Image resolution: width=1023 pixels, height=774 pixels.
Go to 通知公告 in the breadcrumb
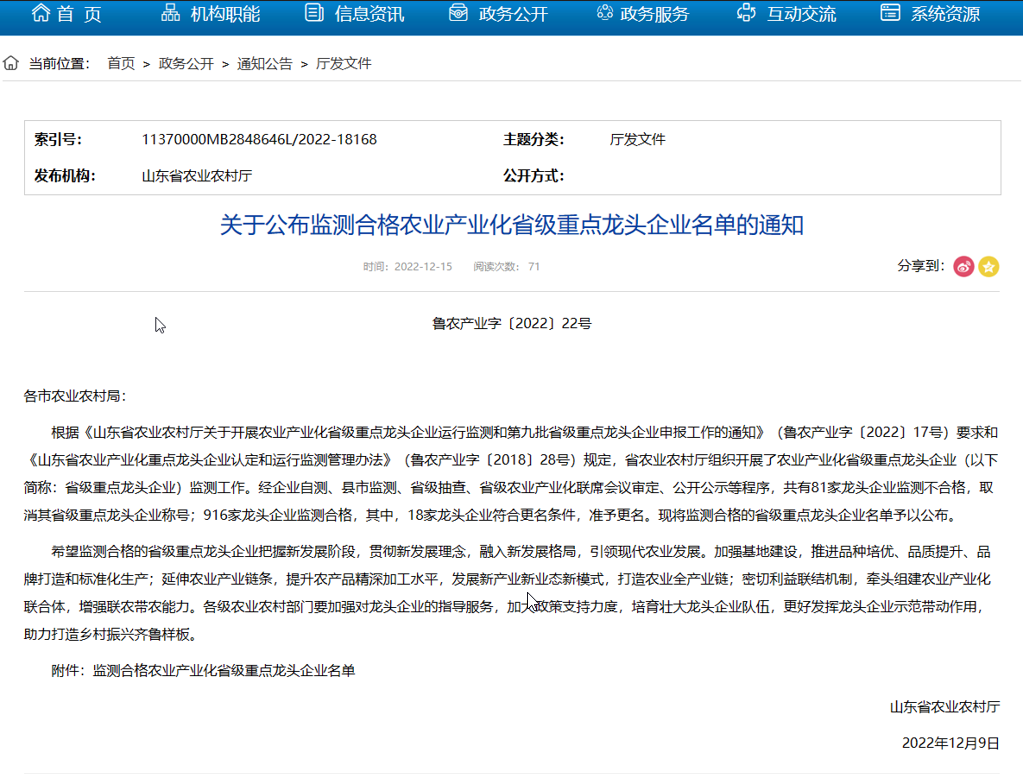[x=264, y=63]
